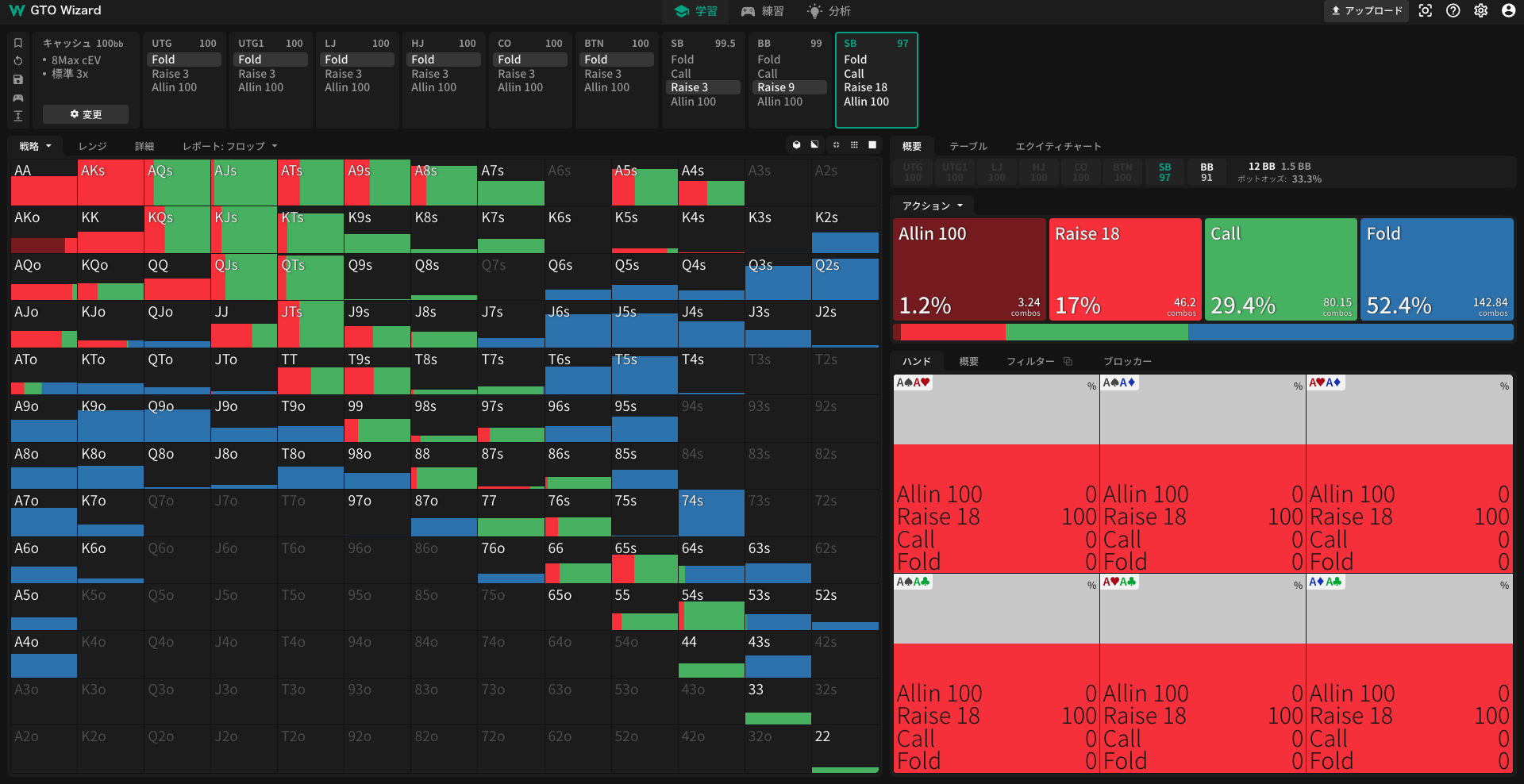This screenshot has width=1524, height=784.
Task: Switch to the 分析 analysis tab
Action: [x=829, y=11]
